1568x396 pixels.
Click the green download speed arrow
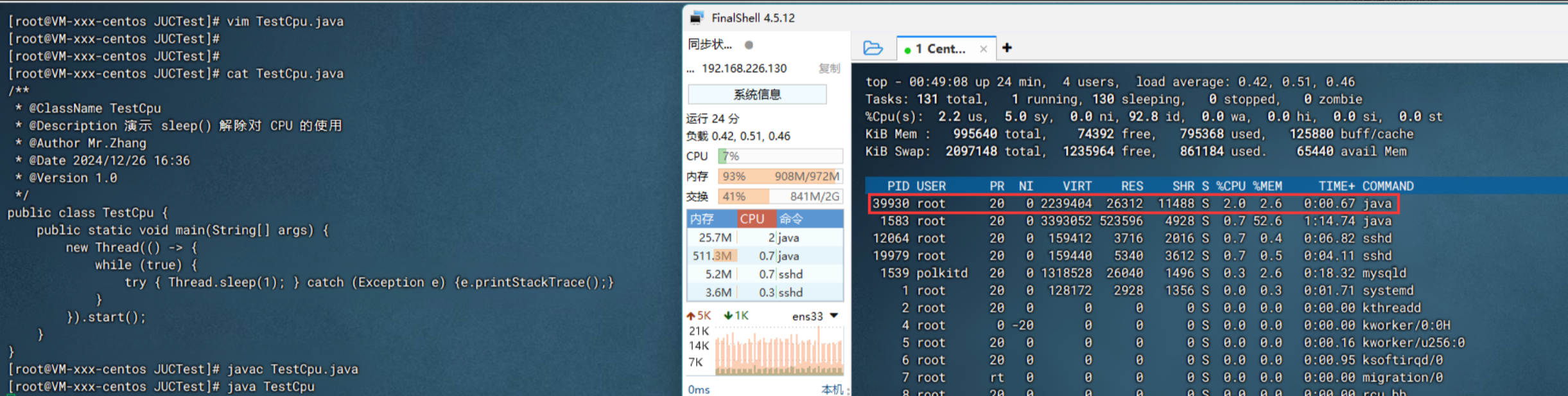click(728, 316)
